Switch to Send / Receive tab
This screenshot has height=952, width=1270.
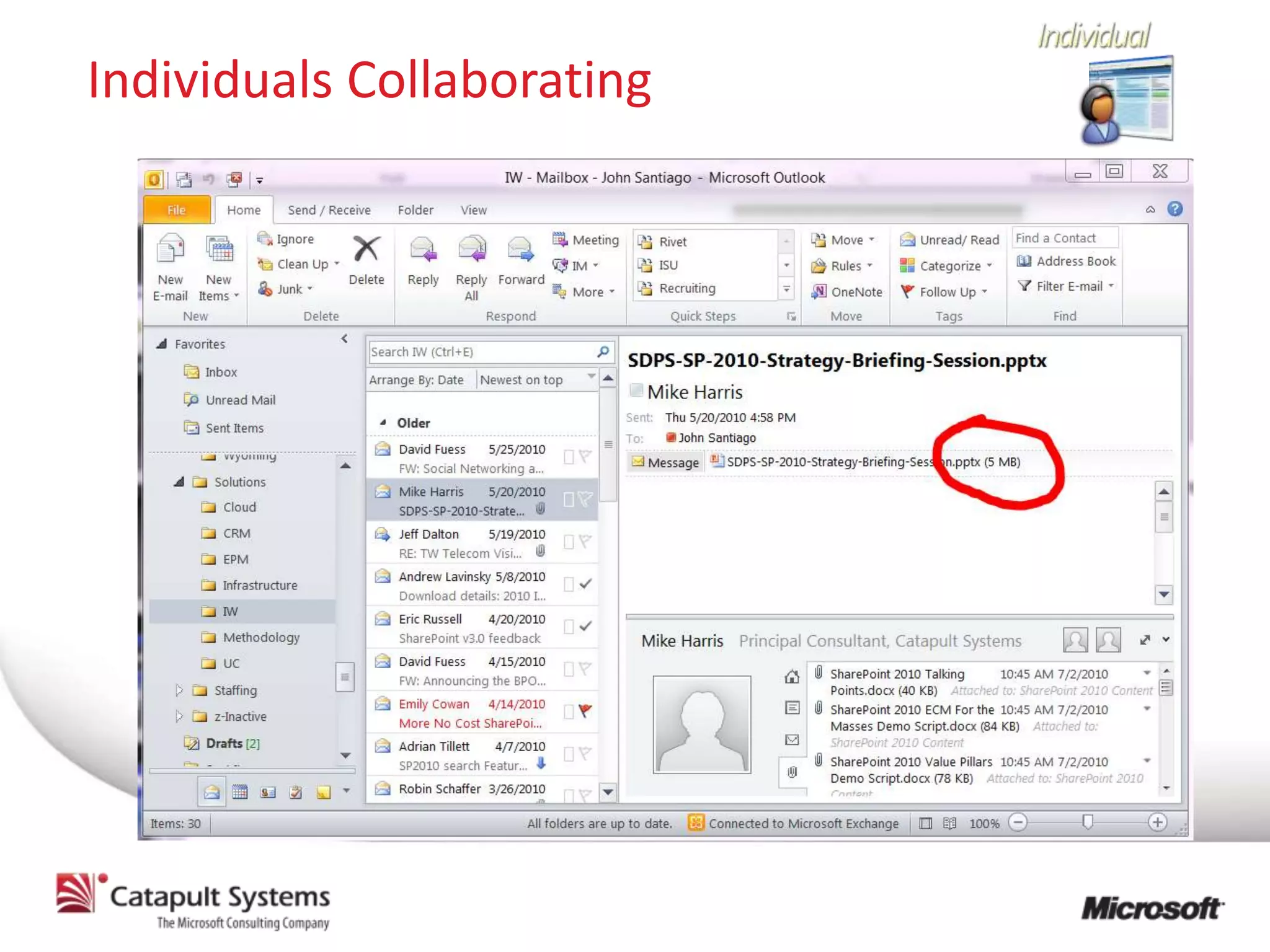pos(329,210)
